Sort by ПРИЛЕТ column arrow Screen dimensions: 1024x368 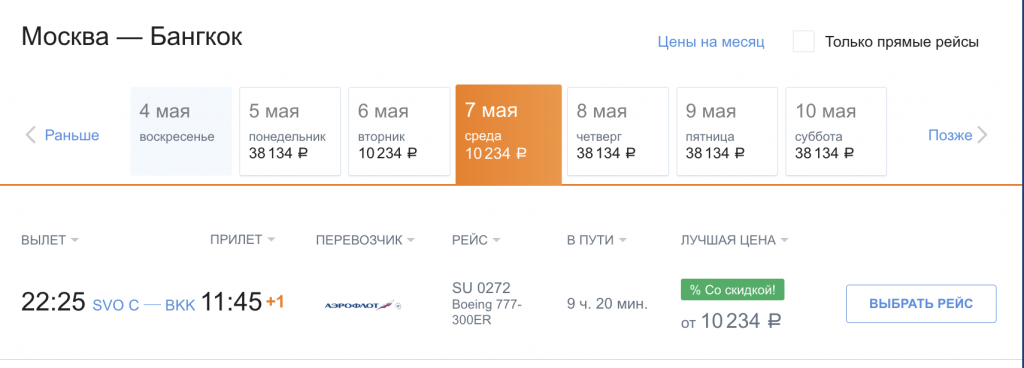pos(271,240)
